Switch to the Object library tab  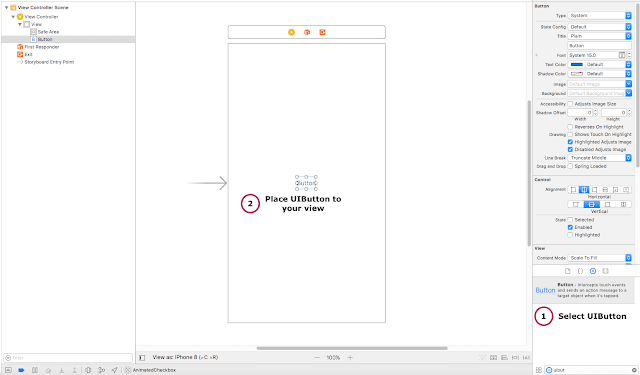pyautogui.click(x=593, y=271)
